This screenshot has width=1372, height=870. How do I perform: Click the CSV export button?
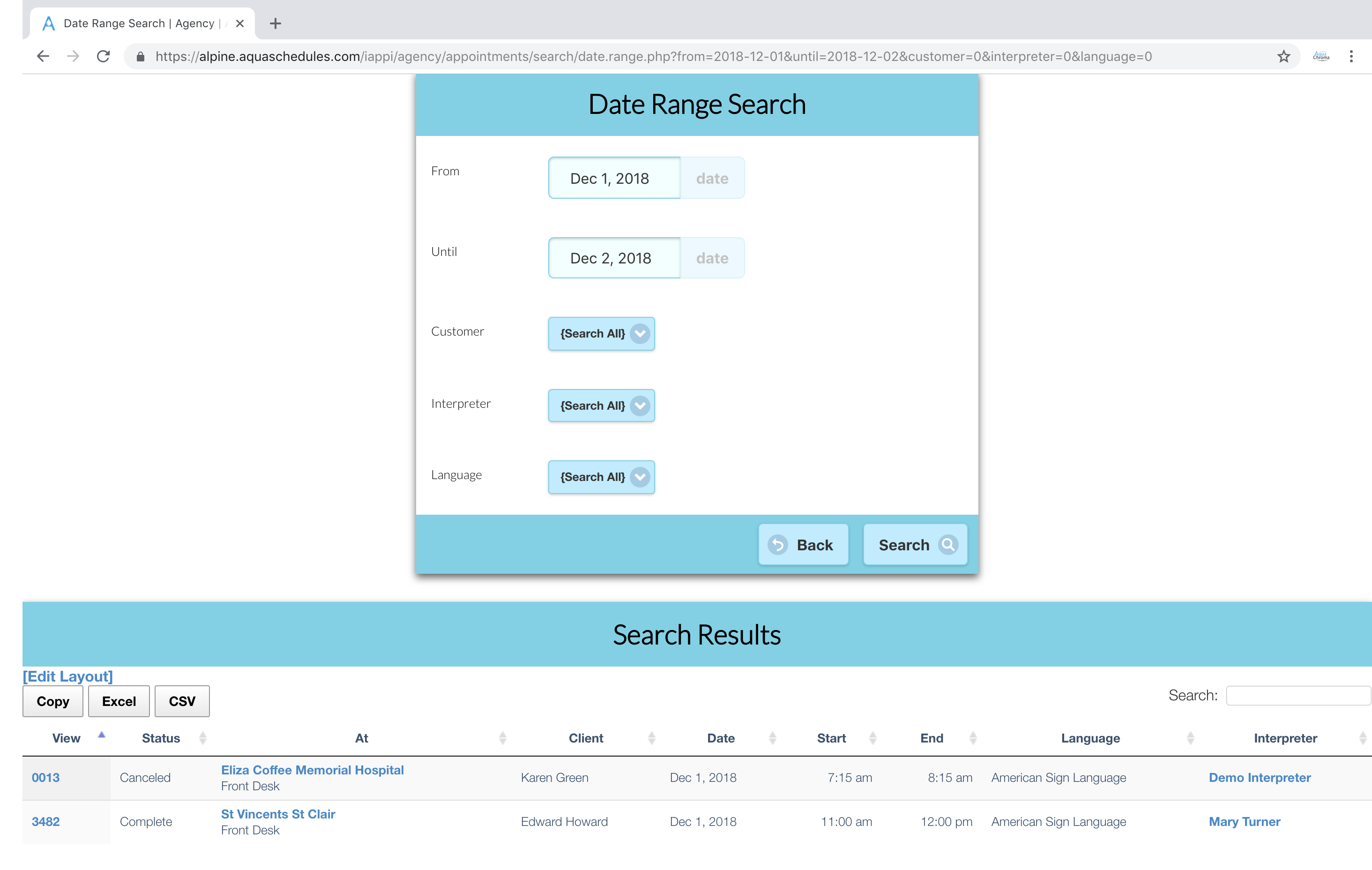[x=182, y=701]
